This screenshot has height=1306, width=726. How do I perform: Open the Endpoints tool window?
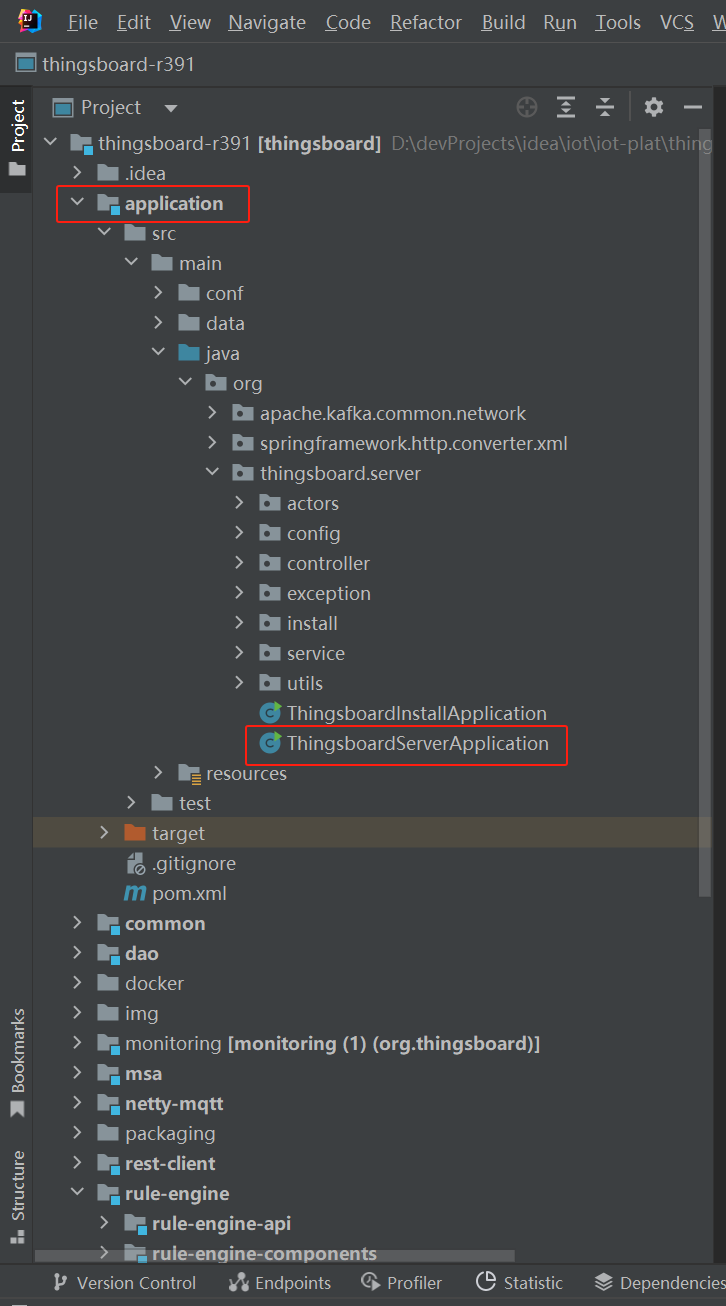(279, 1282)
